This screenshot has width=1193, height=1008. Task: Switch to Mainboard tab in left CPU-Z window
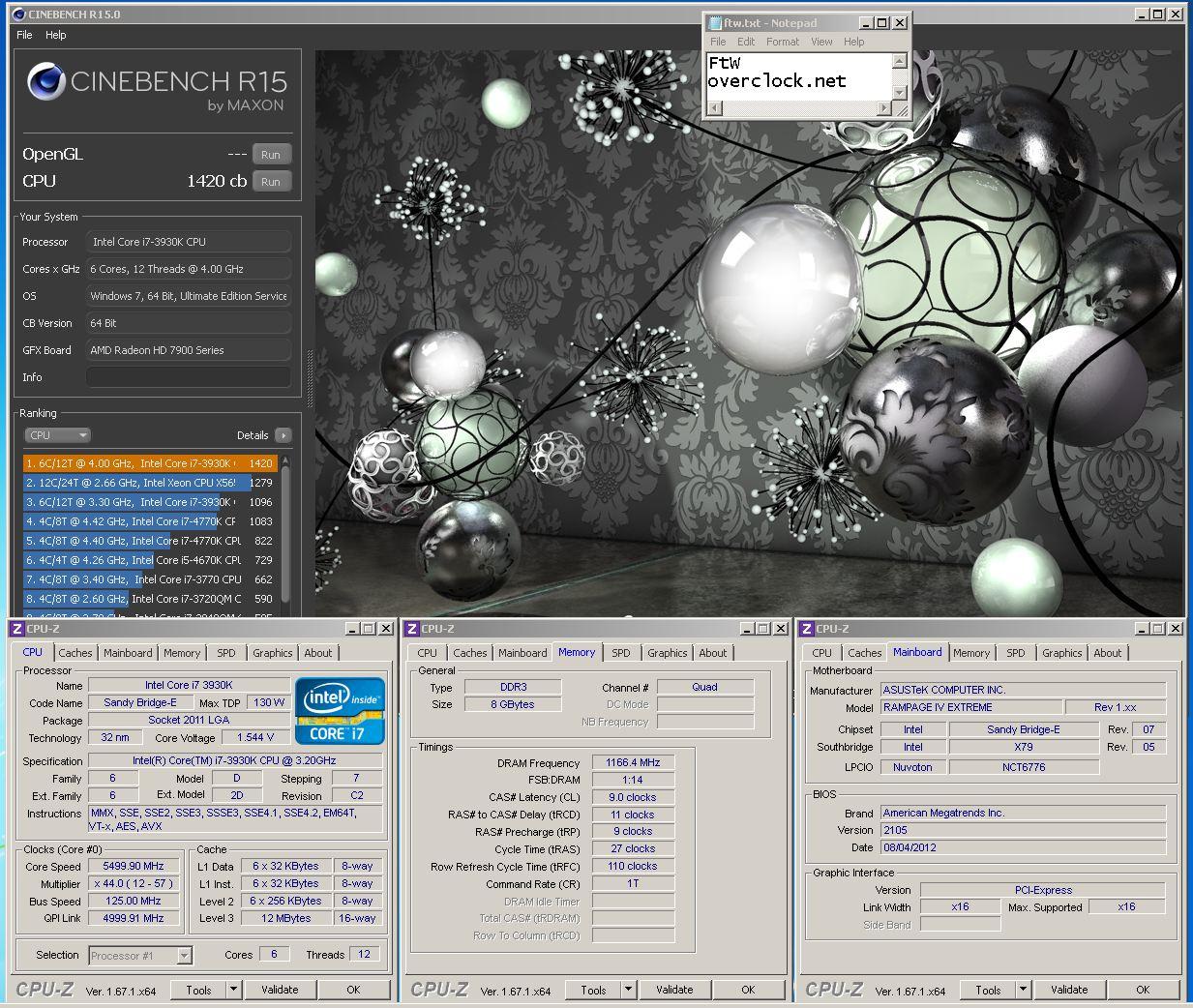(x=128, y=653)
